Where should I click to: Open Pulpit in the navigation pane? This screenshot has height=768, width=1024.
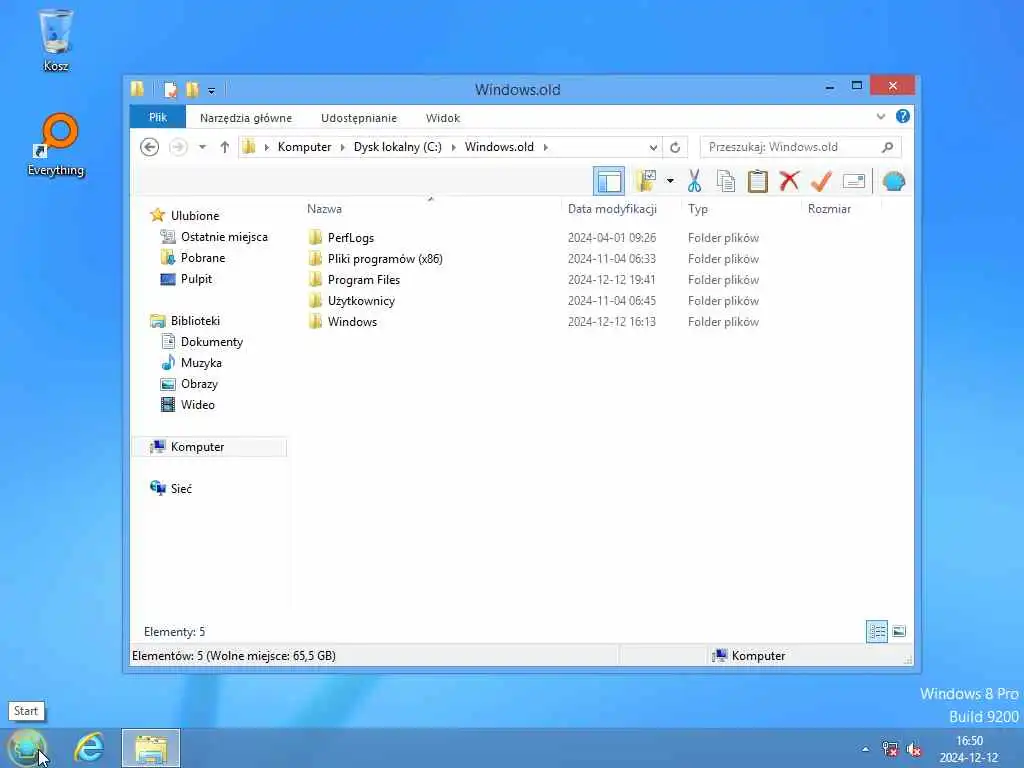(196, 279)
